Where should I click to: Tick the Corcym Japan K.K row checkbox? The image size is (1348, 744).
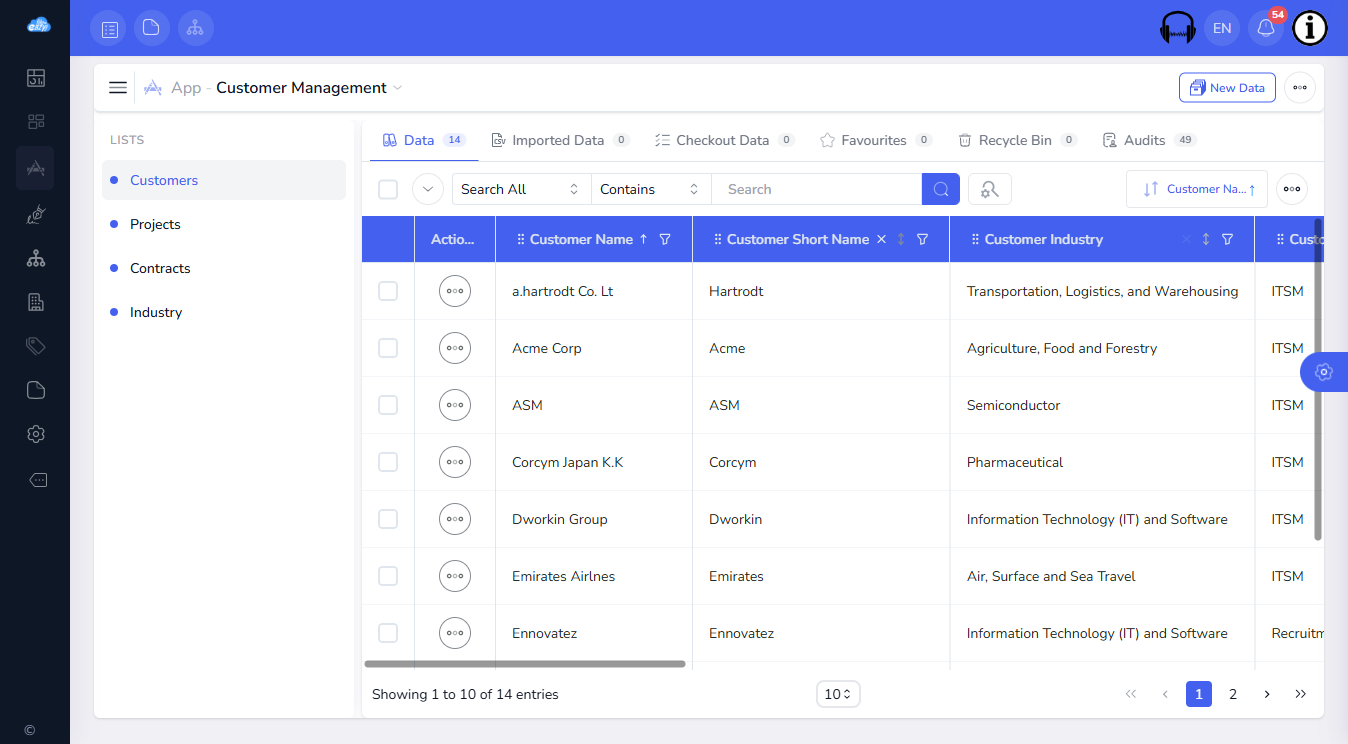388,462
